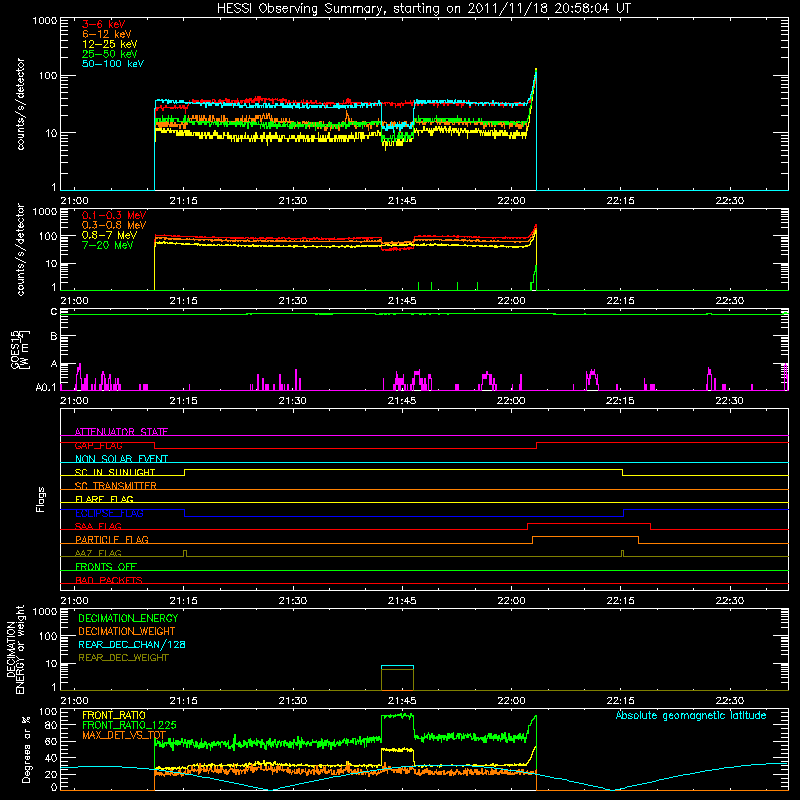The image size is (800, 800).
Task: Click the 0.8-7 MeV legend label
Action: point(110,235)
